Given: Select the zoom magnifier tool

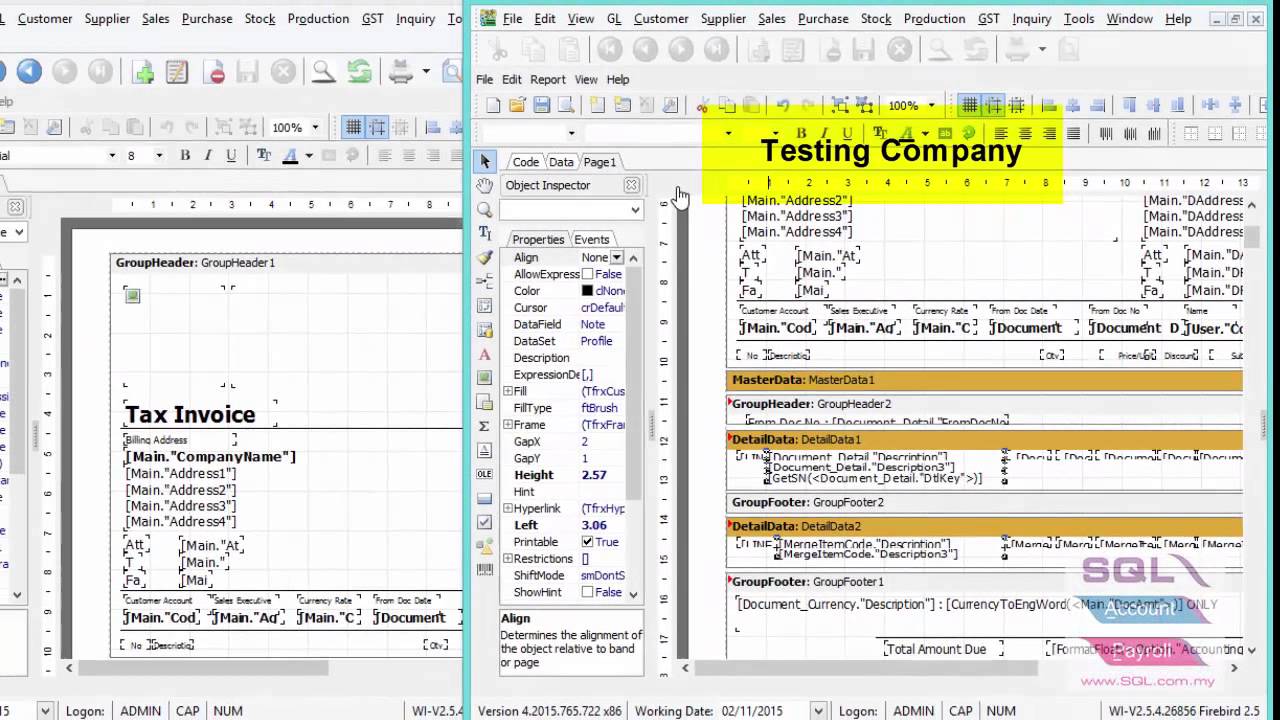Looking at the screenshot, I should (x=485, y=209).
